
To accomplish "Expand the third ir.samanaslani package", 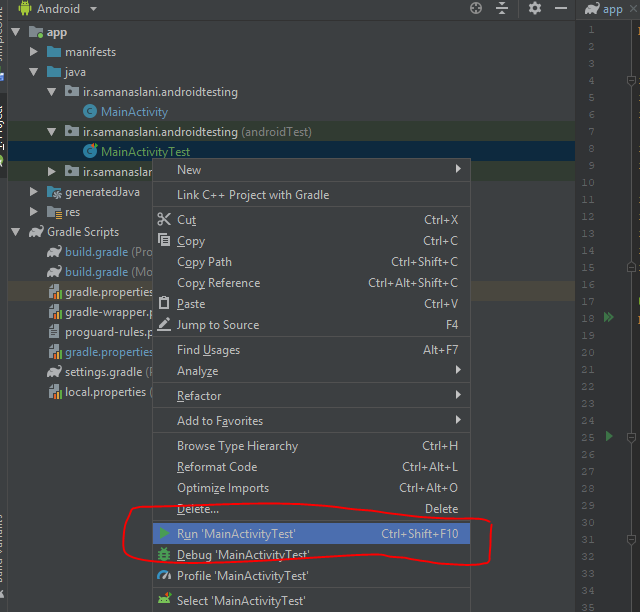I will tap(52, 171).
